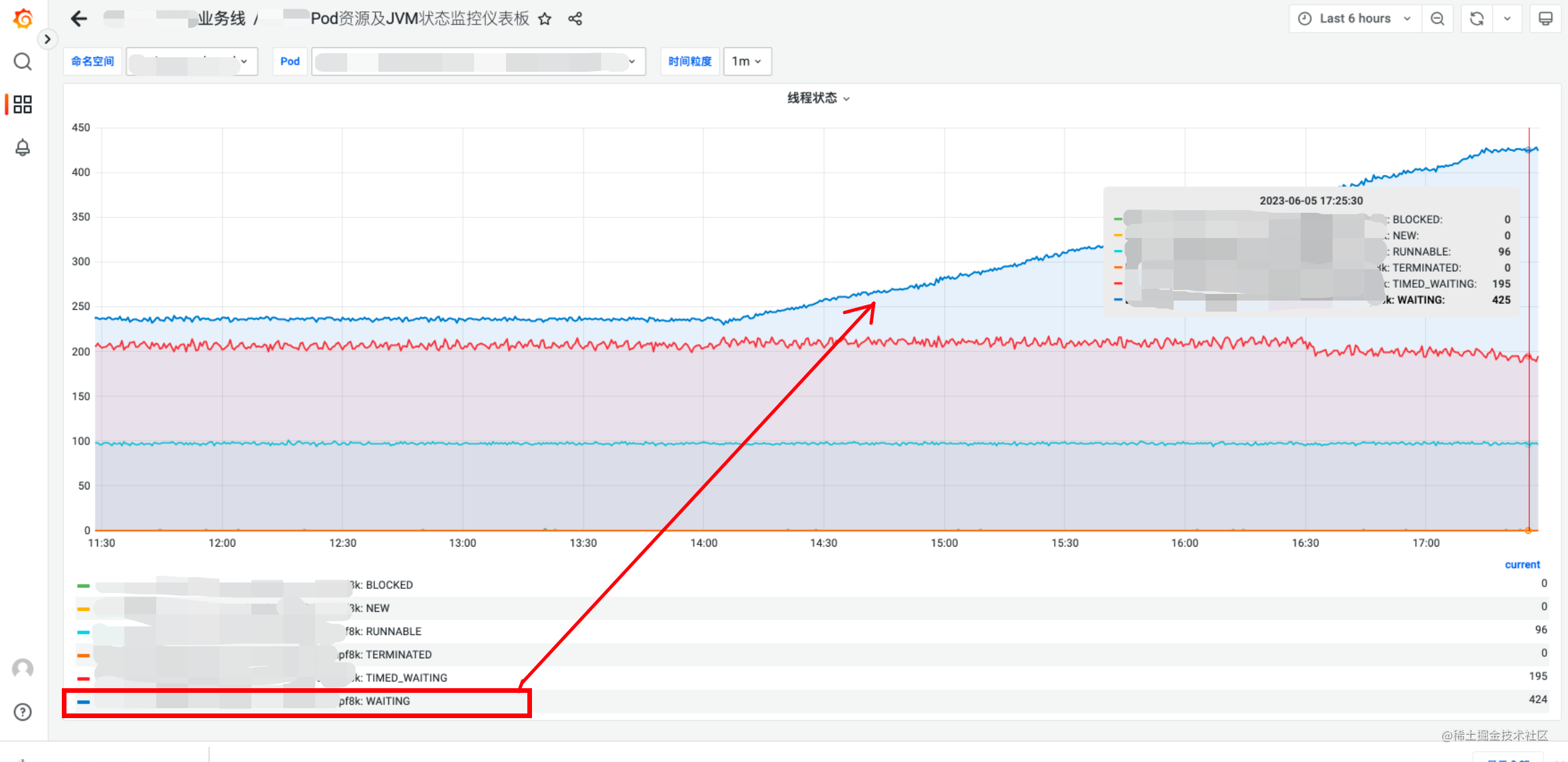Open the 线程状态 panel title menu
The height and width of the screenshot is (762, 1568).
pos(818,98)
